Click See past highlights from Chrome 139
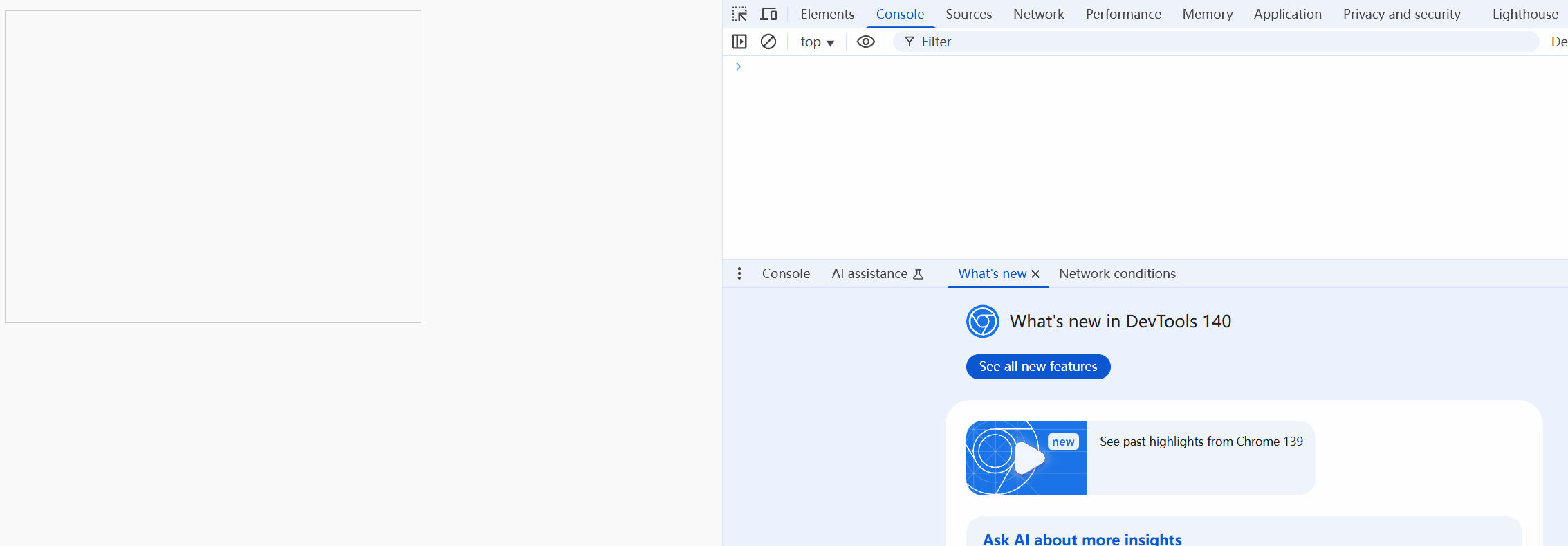This screenshot has width=1568, height=546. click(1201, 442)
